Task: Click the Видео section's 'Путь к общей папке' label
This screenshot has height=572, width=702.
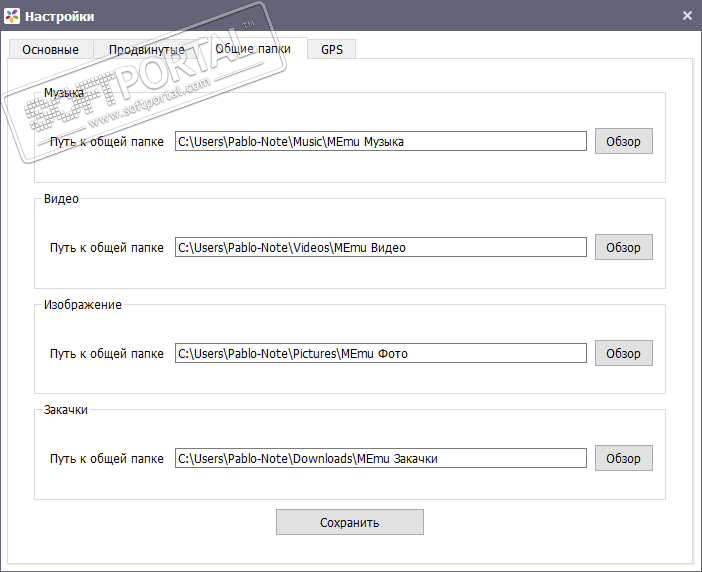Action: 106,248
